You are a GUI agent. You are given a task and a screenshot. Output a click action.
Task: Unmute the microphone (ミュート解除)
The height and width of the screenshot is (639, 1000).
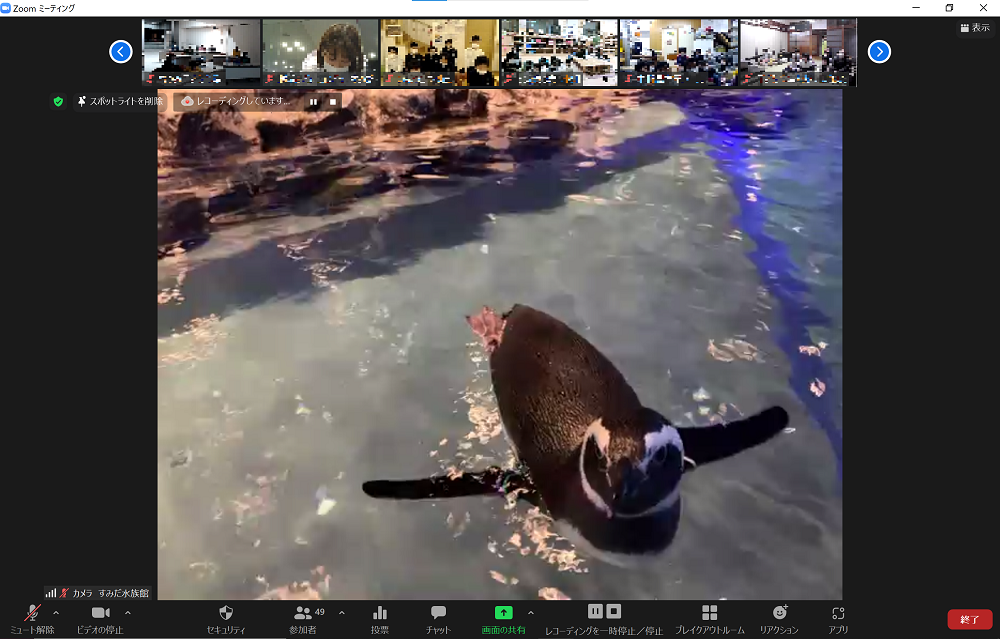click(x=32, y=613)
